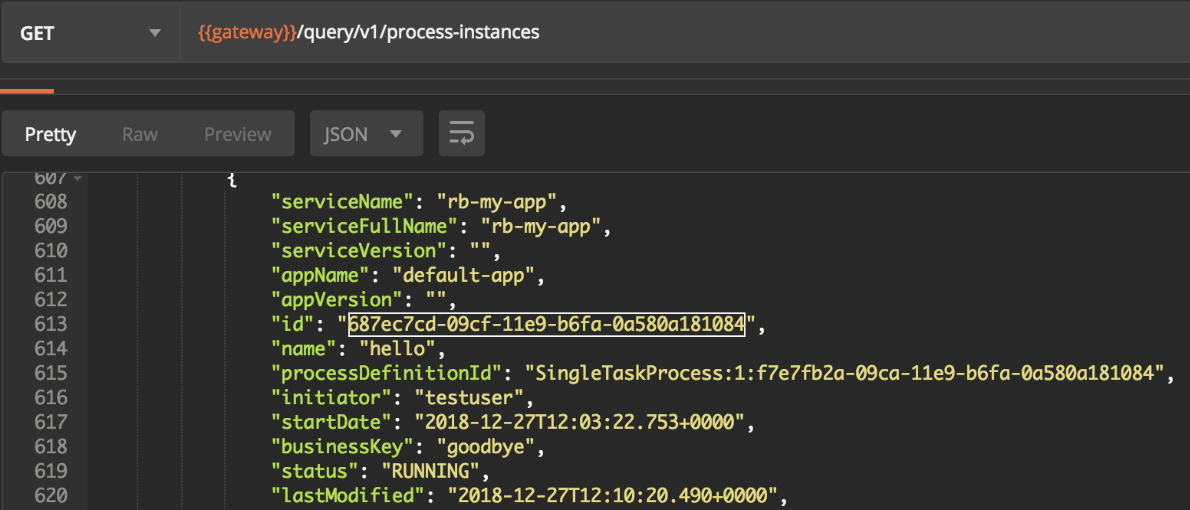Click the "hello" name value
1190x510 pixels.
pos(397,348)
